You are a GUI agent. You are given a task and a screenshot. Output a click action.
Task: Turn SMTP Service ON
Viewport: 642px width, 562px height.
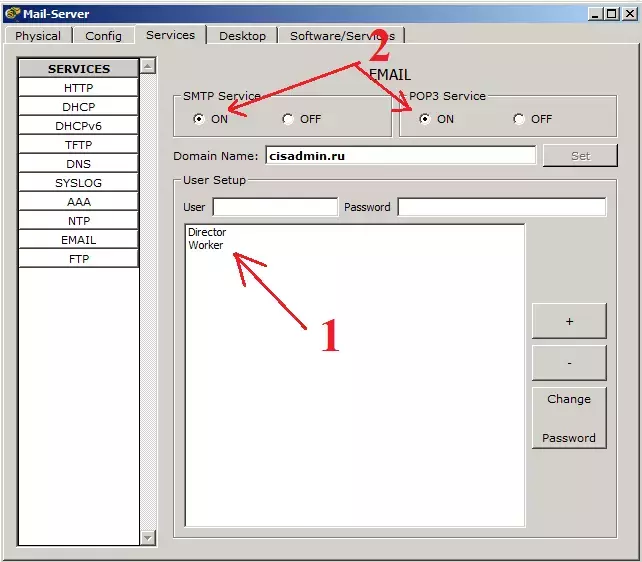pos(199,119)
